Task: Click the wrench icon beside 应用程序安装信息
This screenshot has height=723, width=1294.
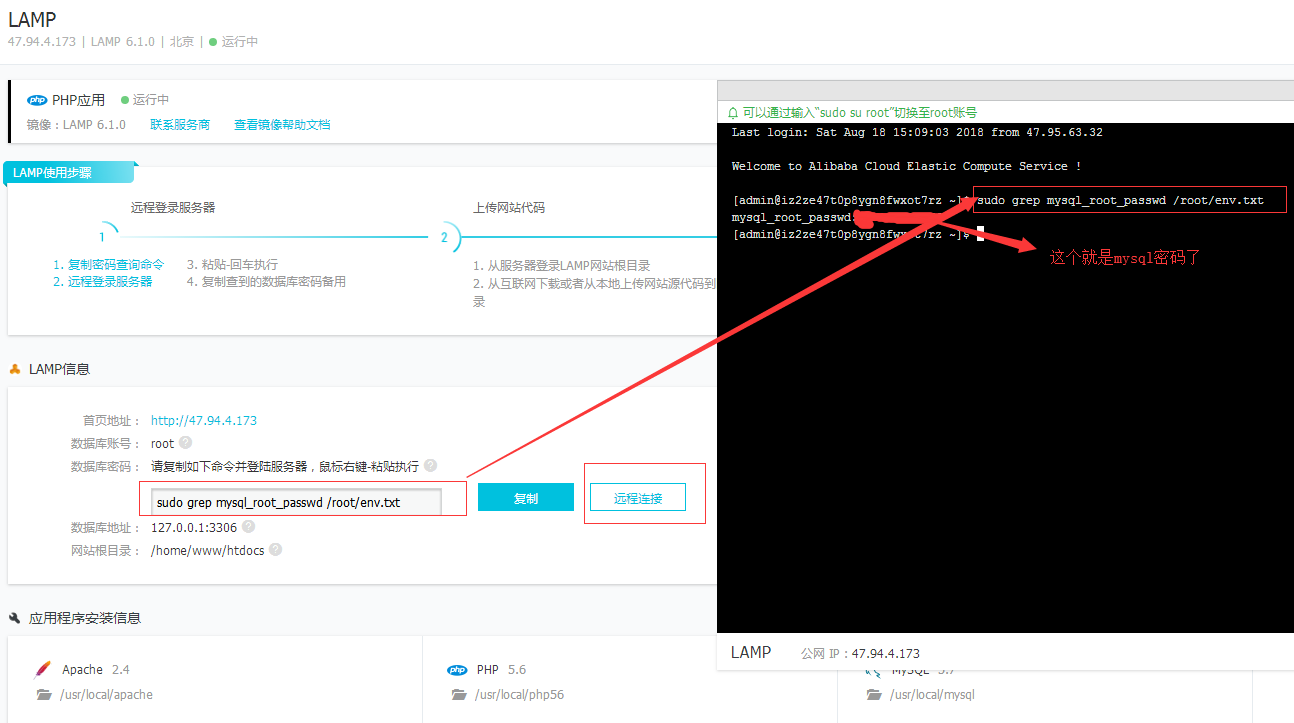Action: click(x=15, y=618)
